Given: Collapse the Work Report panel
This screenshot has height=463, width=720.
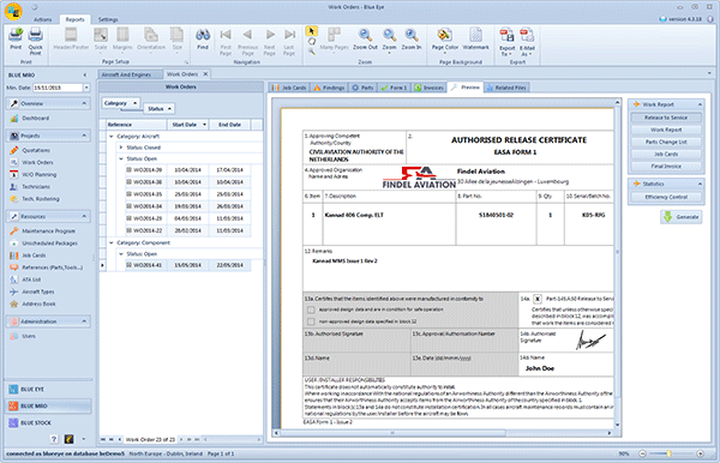Looking at the screenshot, I should 699,105.
